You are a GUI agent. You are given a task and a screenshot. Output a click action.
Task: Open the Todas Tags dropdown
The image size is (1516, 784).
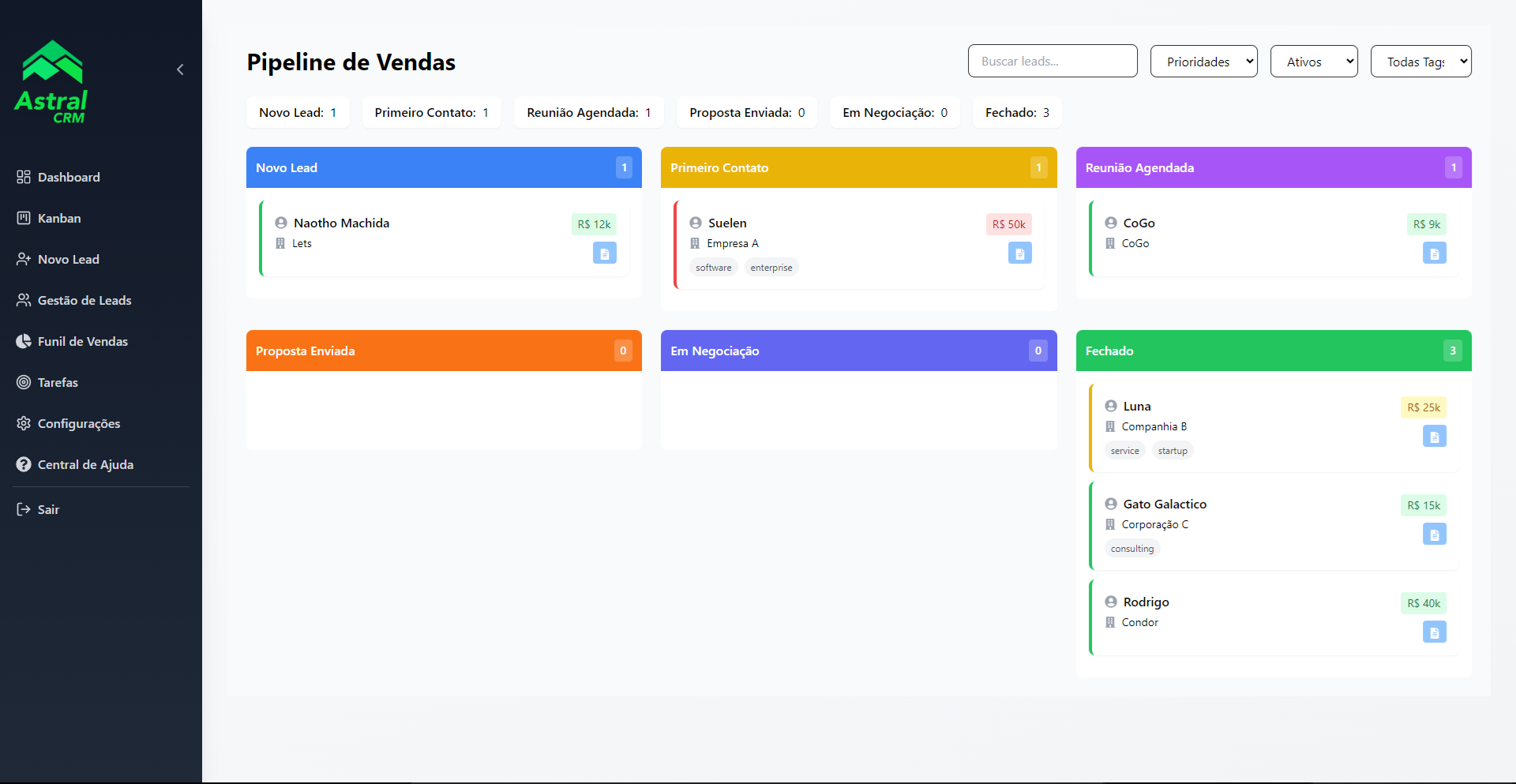coord(1420,62)
